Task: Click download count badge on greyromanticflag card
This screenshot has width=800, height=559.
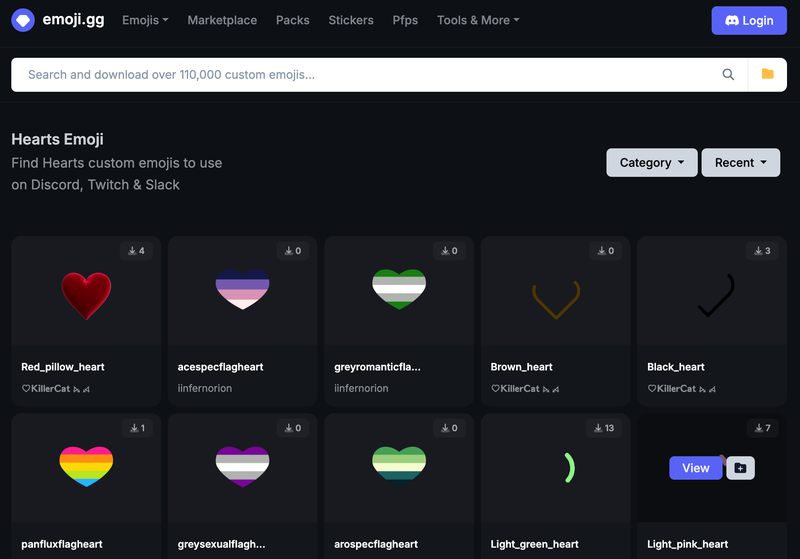Action: click(449, 250)
